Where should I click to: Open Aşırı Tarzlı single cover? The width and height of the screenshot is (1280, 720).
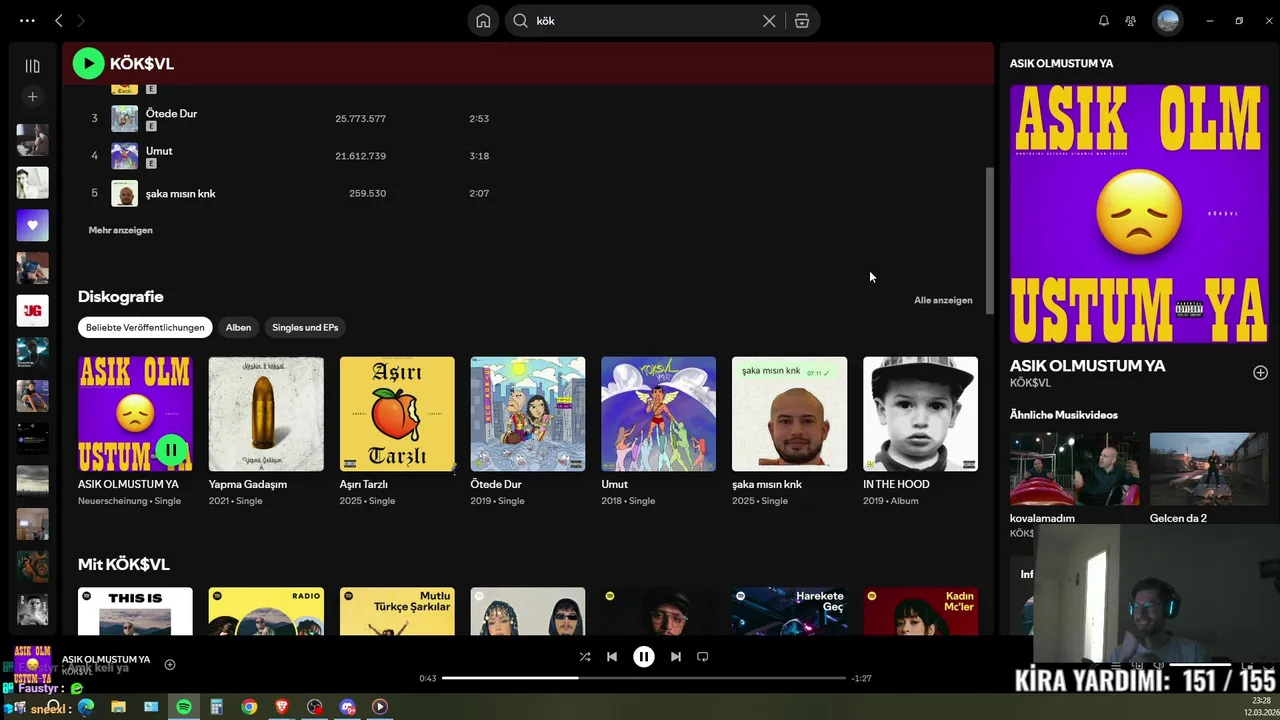click(x=397, y=414)
